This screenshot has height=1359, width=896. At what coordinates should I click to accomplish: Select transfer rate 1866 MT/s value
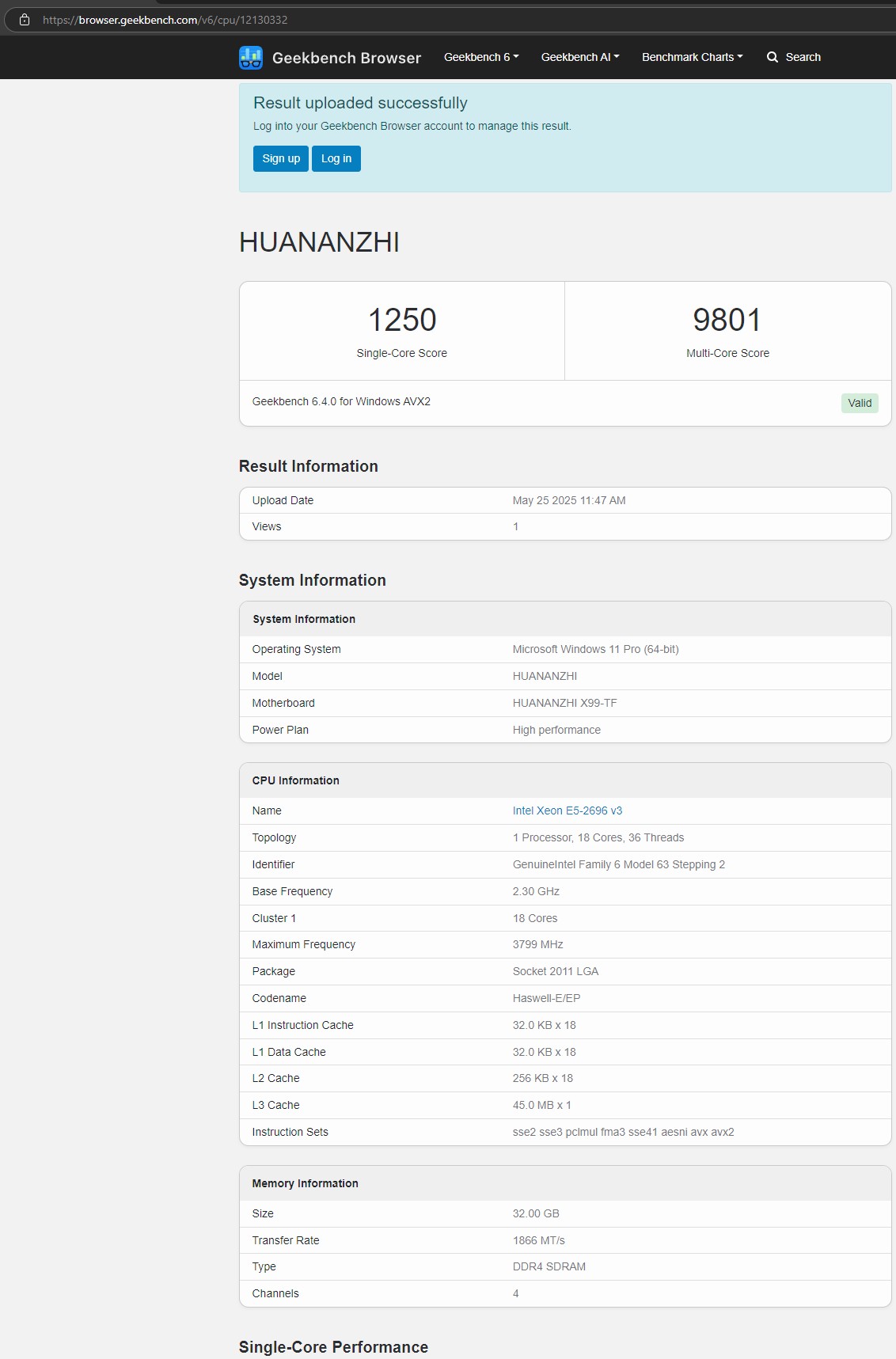click(x=539, y=1240)
